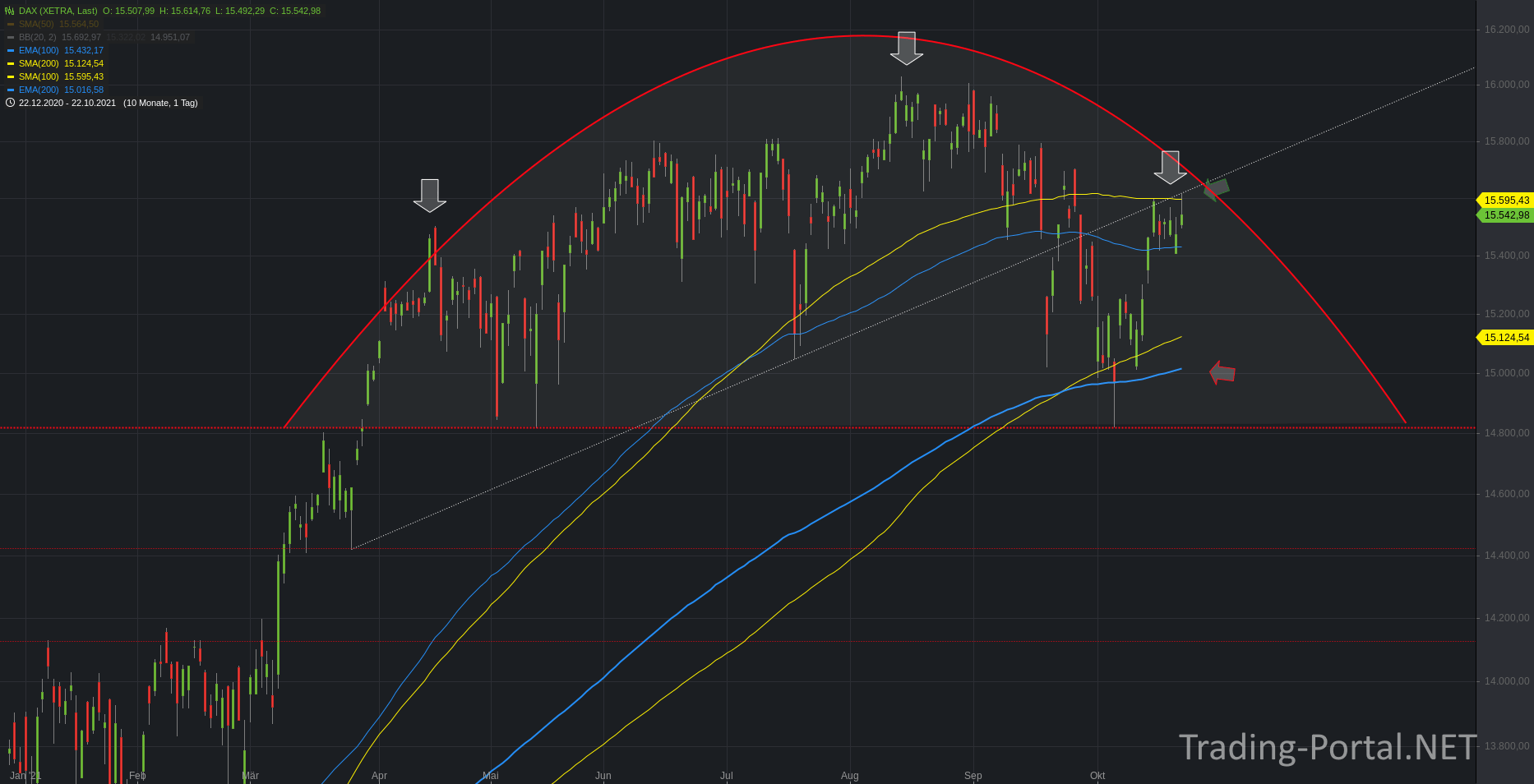The width and height of the screenshot is (1534, 784).
Task: Click the '14.400,00' price axis label
Action: tap(1507, 556)
